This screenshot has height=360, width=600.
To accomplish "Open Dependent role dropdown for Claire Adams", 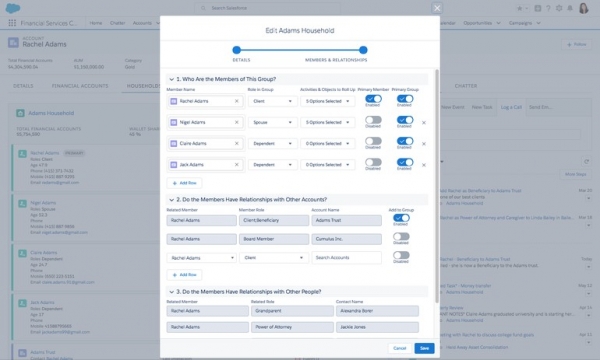I will coord(272,143).
